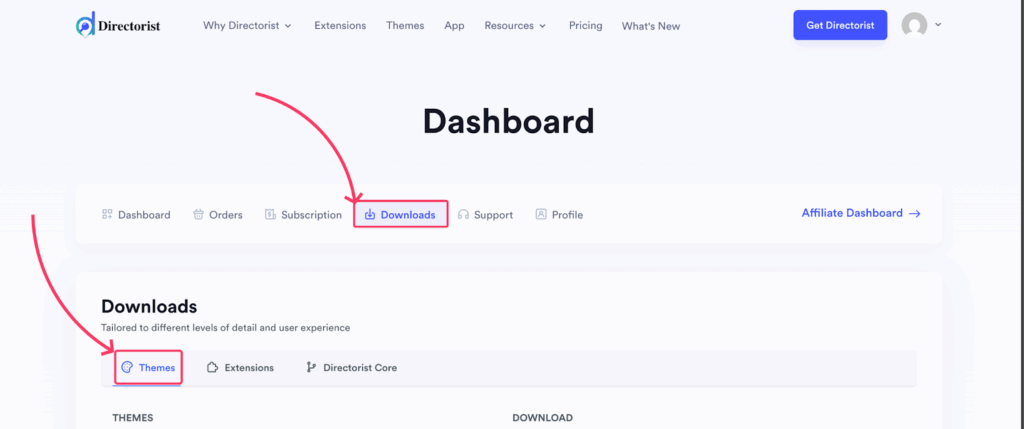Click the Support headphones icon
Screen dimensions: 1024x429
(463, 214)
